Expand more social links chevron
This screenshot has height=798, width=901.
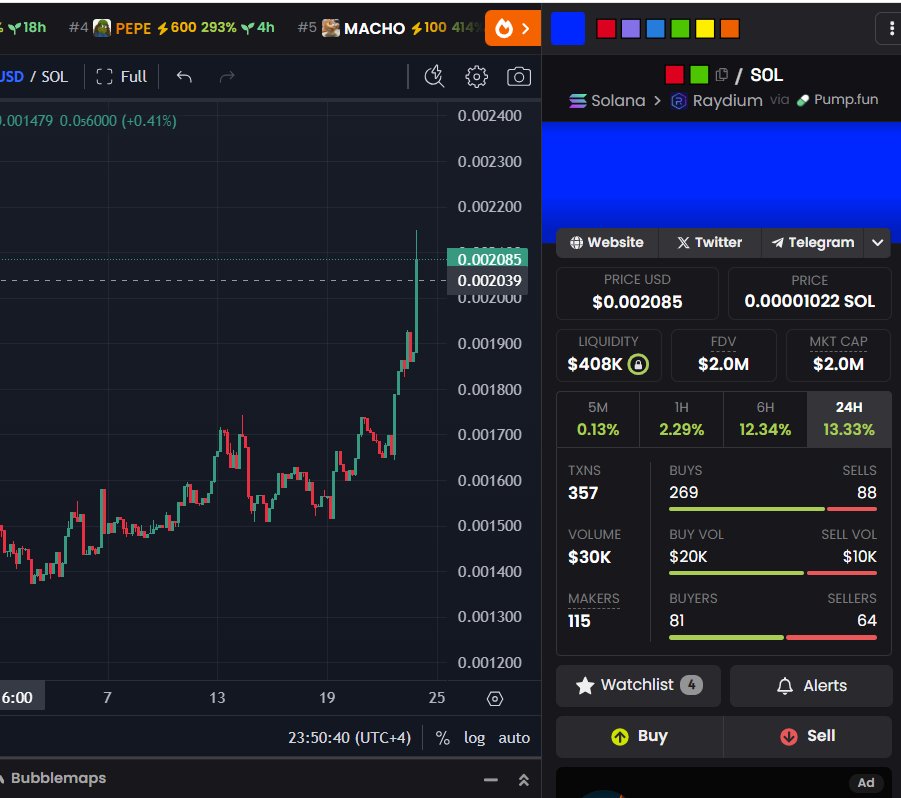(877, 242)
